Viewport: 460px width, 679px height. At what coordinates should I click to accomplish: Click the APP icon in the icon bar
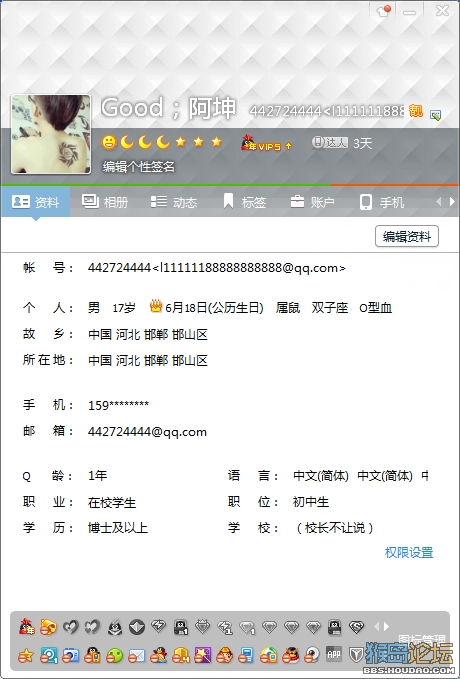pyautogui.click(x=334, y=655)
